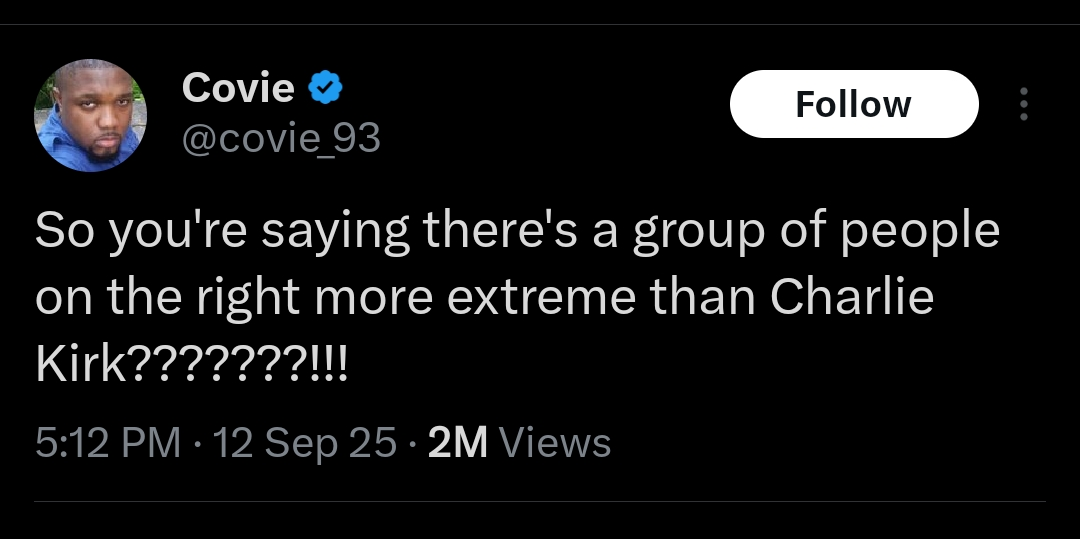Follow the Covie account

[854, 104]
